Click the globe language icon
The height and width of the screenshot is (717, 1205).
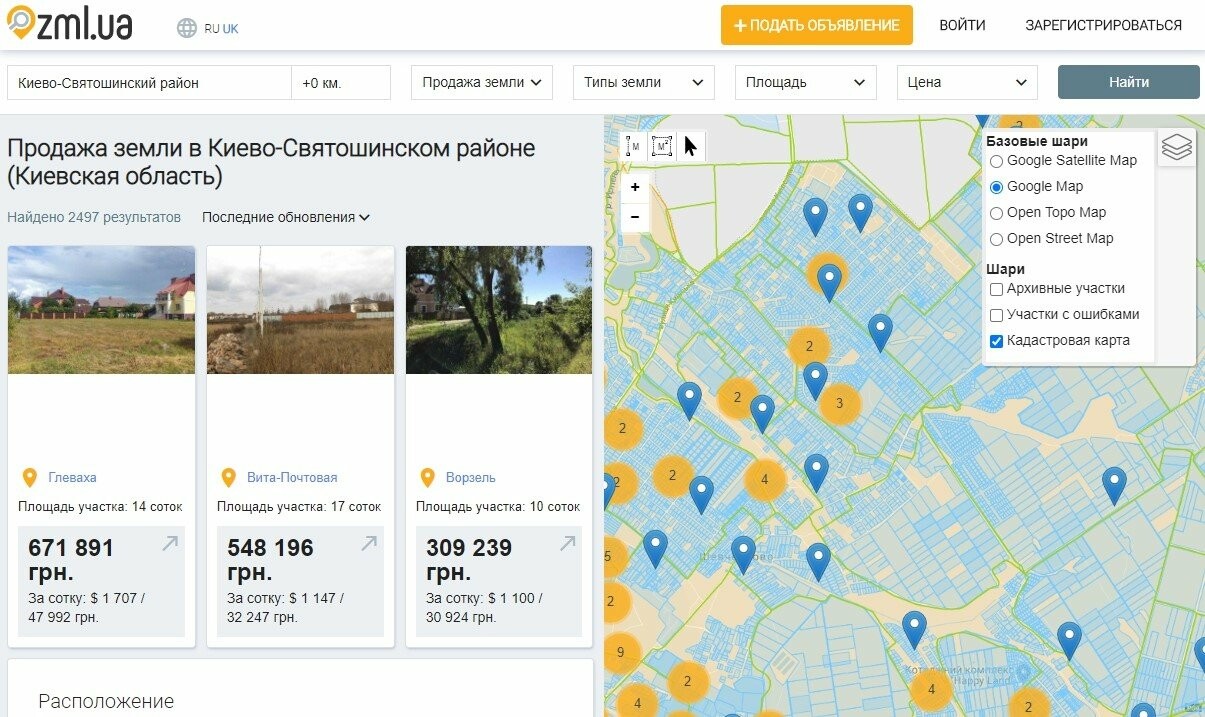pyautogui.click(x=187, y=28)
